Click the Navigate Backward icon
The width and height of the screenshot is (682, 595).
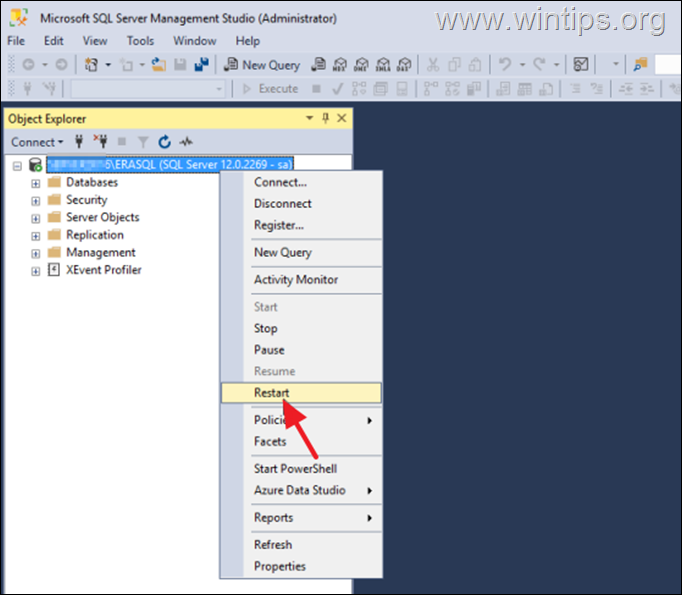pyautogui.click(x=29, y=65)
